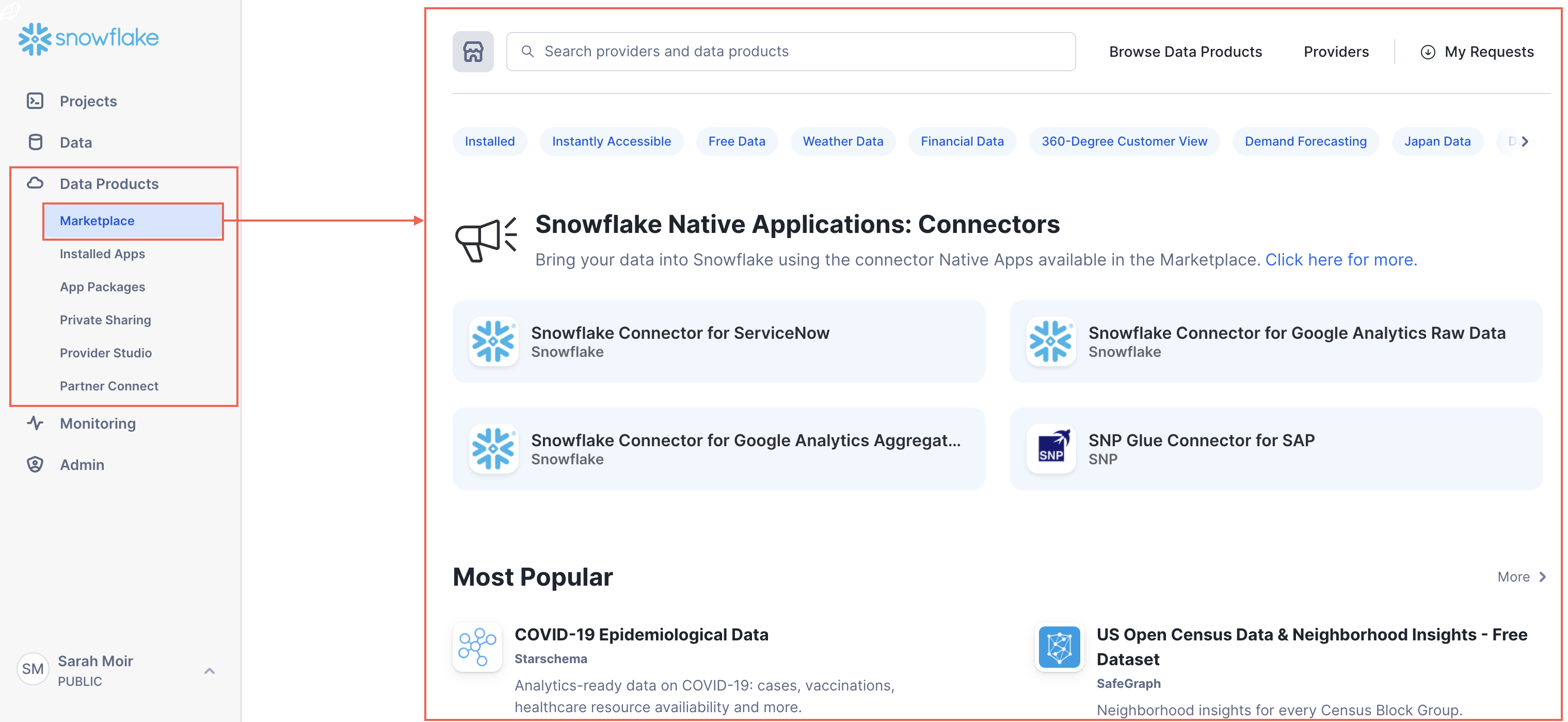Viewport: 1568px width, 722px height.
Task: Click the Sarah Moir user name
Action: pos(95,661)
